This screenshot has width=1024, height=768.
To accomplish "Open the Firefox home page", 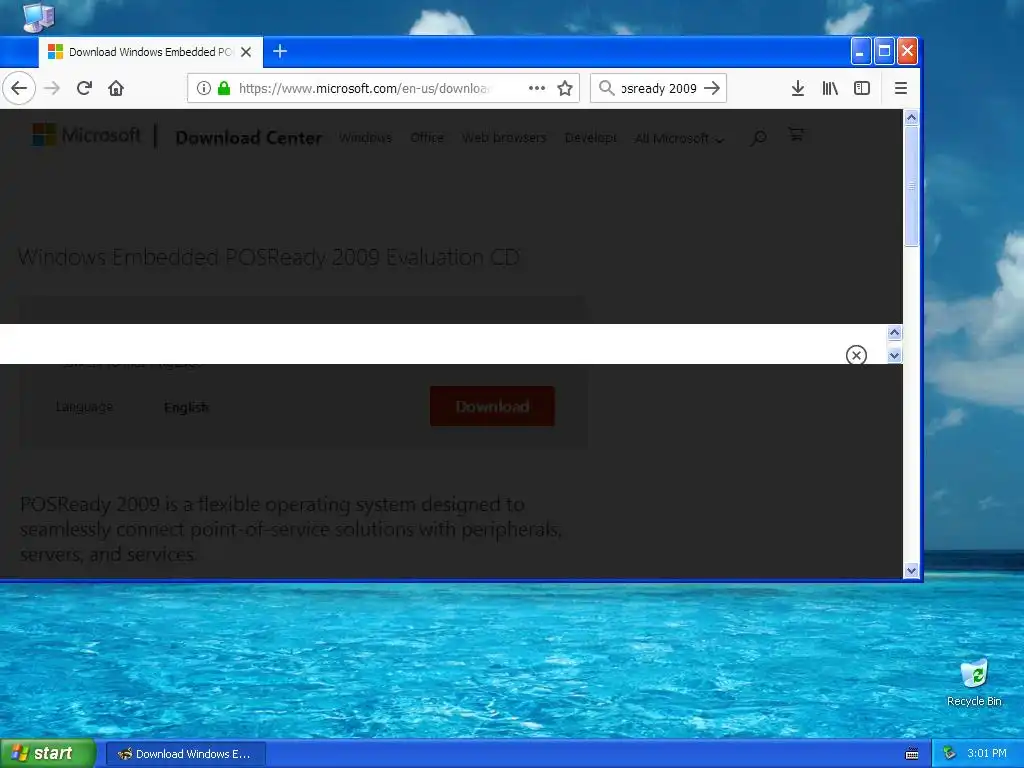I will click(x=116, y=88).
